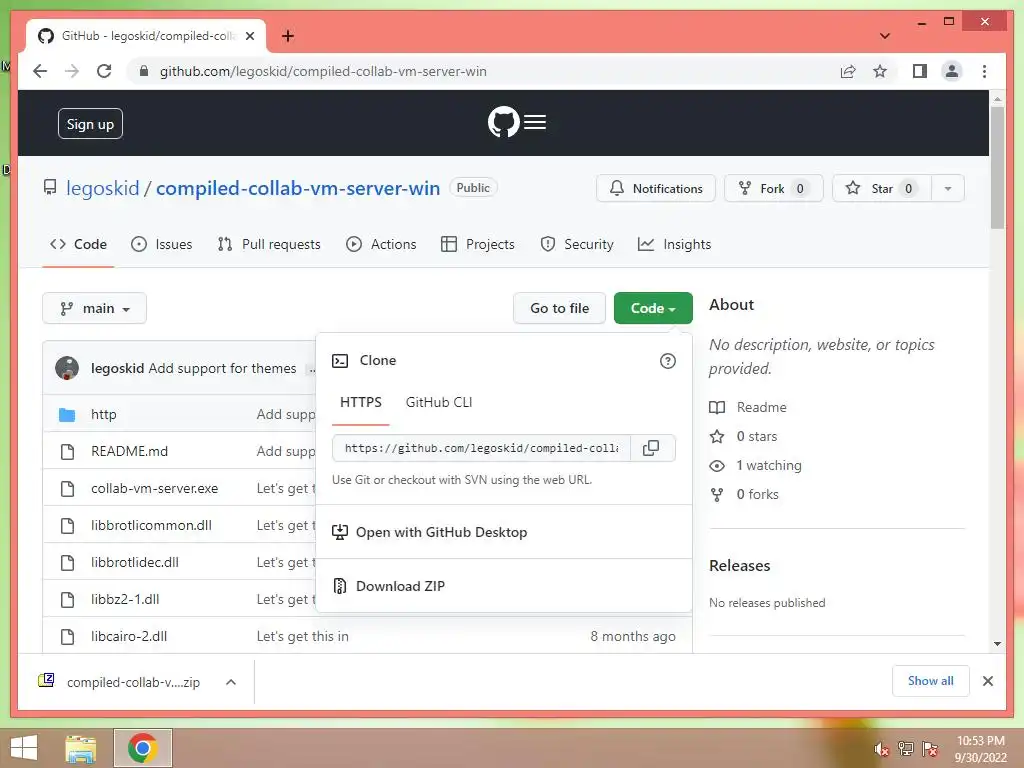The image size is (1024, 768).
Task: Select the GitHub CLI clone tab
Action: coord(439,402)
